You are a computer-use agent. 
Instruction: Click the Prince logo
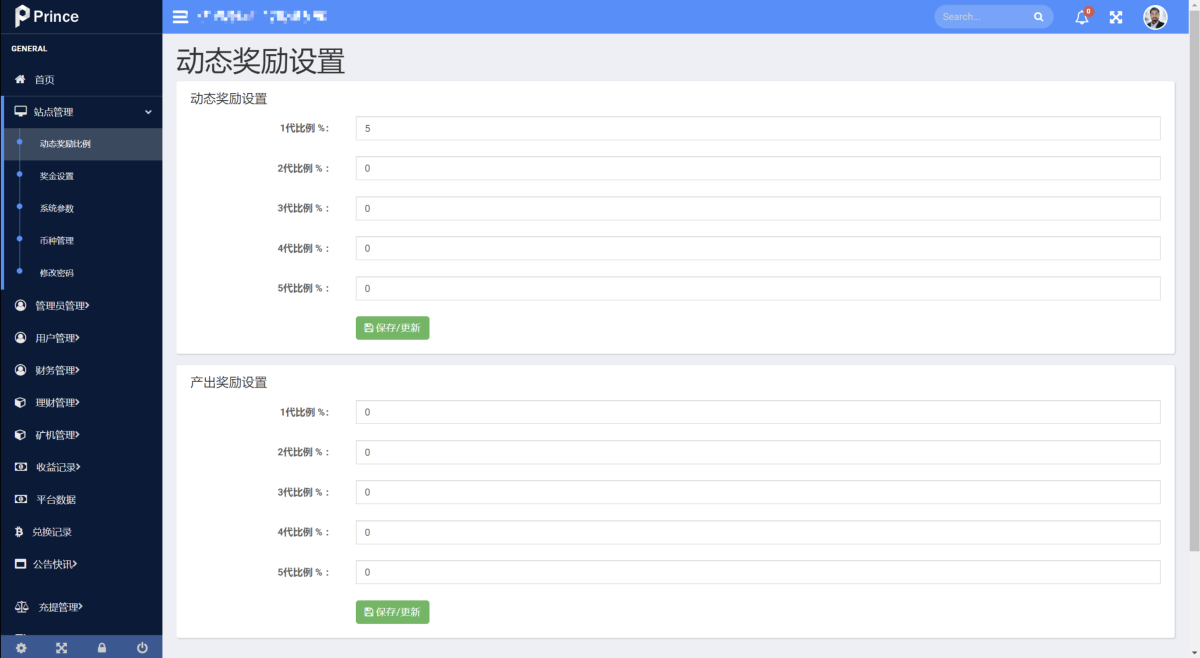point(46,16)
